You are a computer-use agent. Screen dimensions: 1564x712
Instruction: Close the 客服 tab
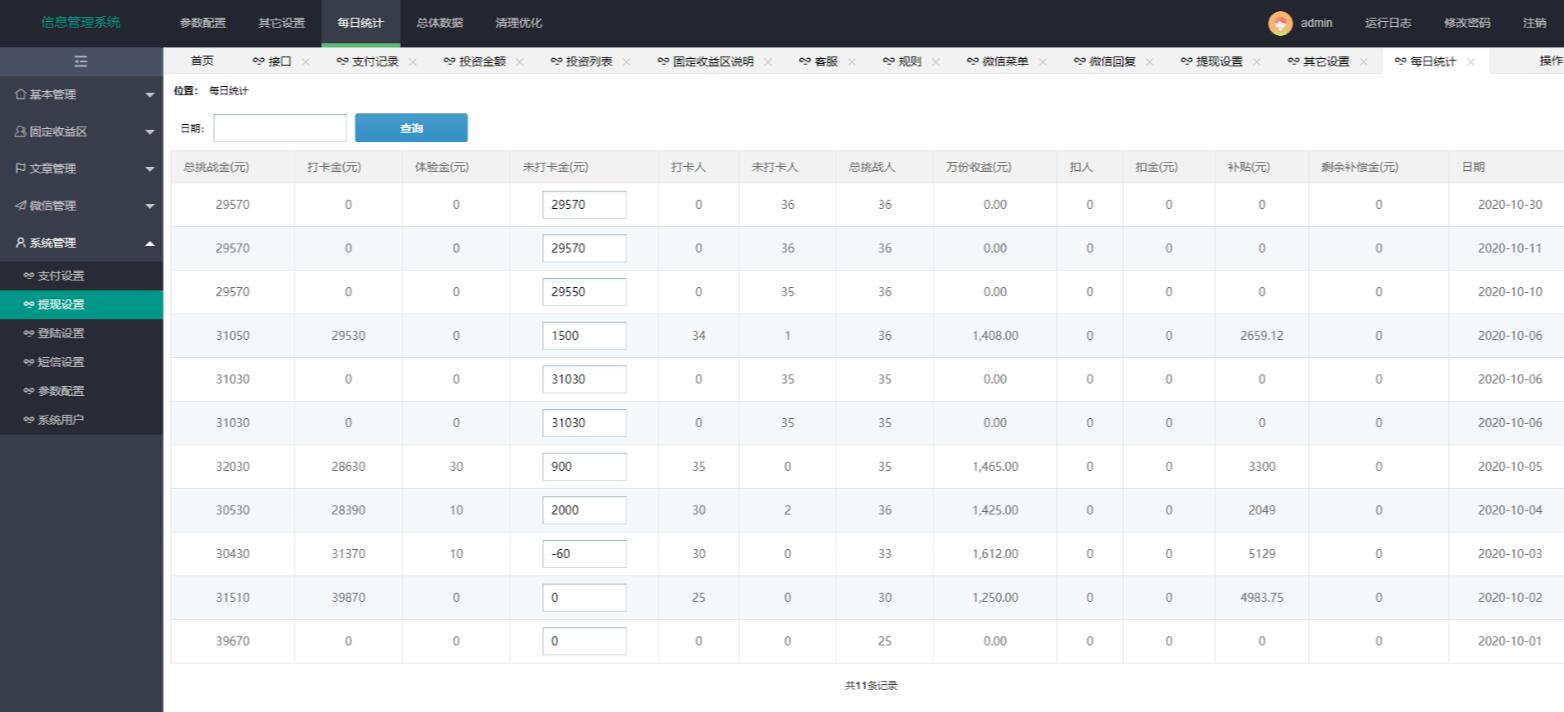(851, 62)
